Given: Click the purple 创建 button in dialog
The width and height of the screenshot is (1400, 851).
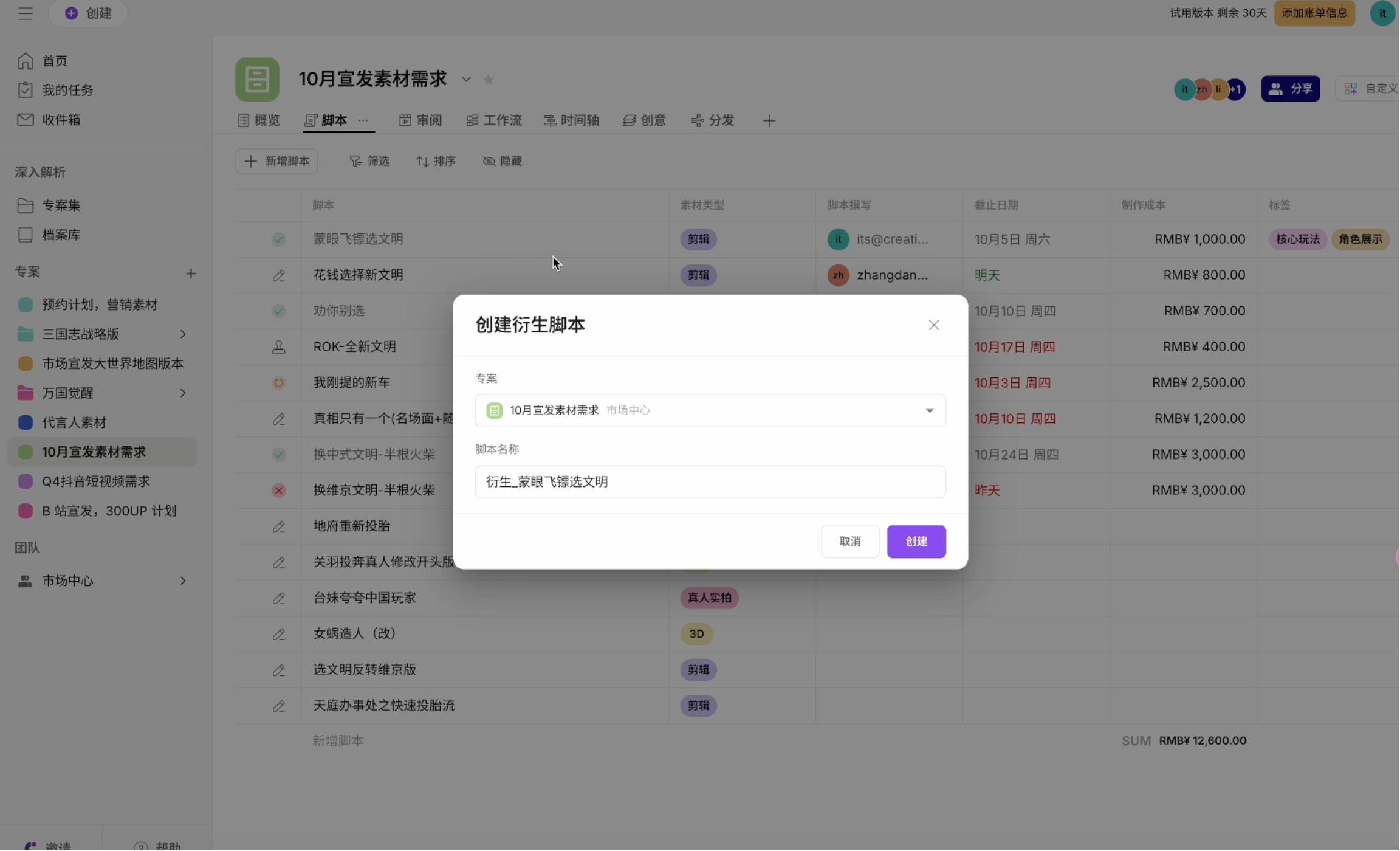Looking at the screenshot, I should pos(916,542).
